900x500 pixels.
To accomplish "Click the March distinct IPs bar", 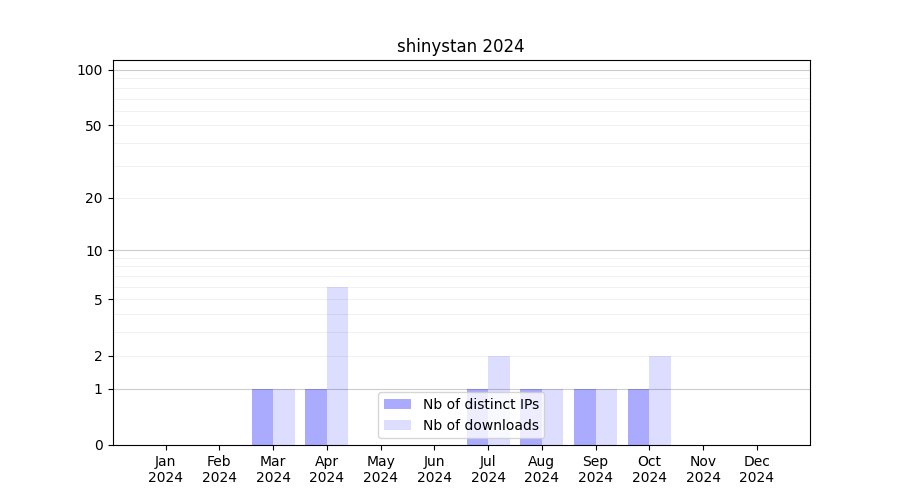I will (262, 417).
